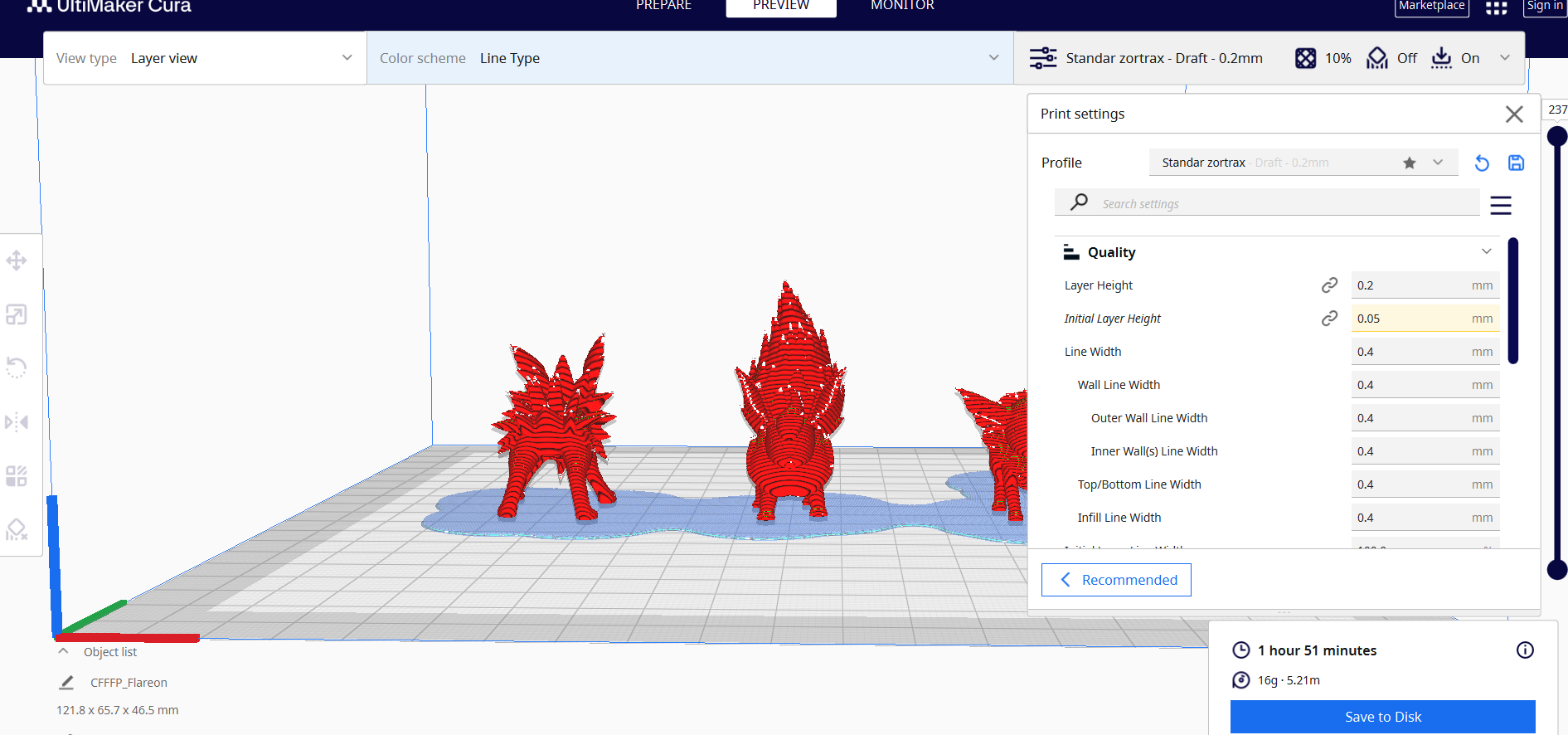This screenshot has width=1568, height=735.
Task: Click the Recommended button
Action: (x=1116, y=580)
